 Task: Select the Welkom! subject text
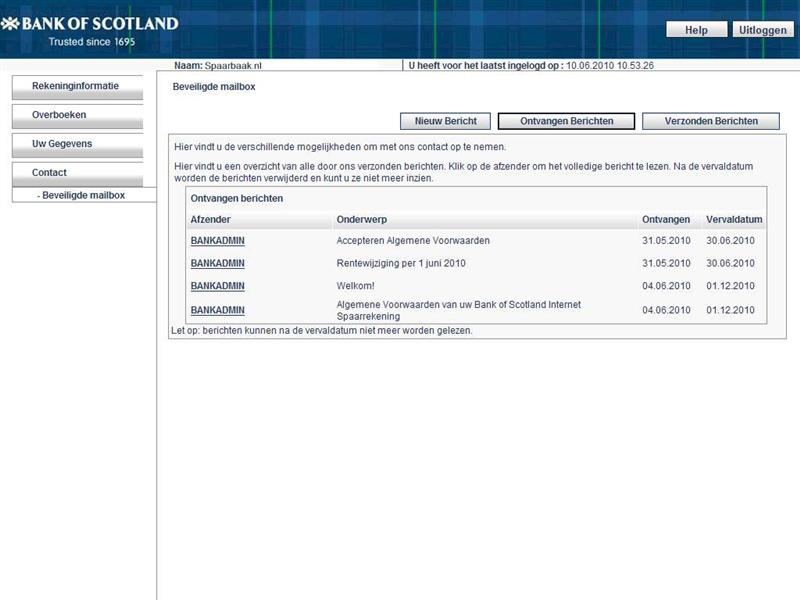355,286
